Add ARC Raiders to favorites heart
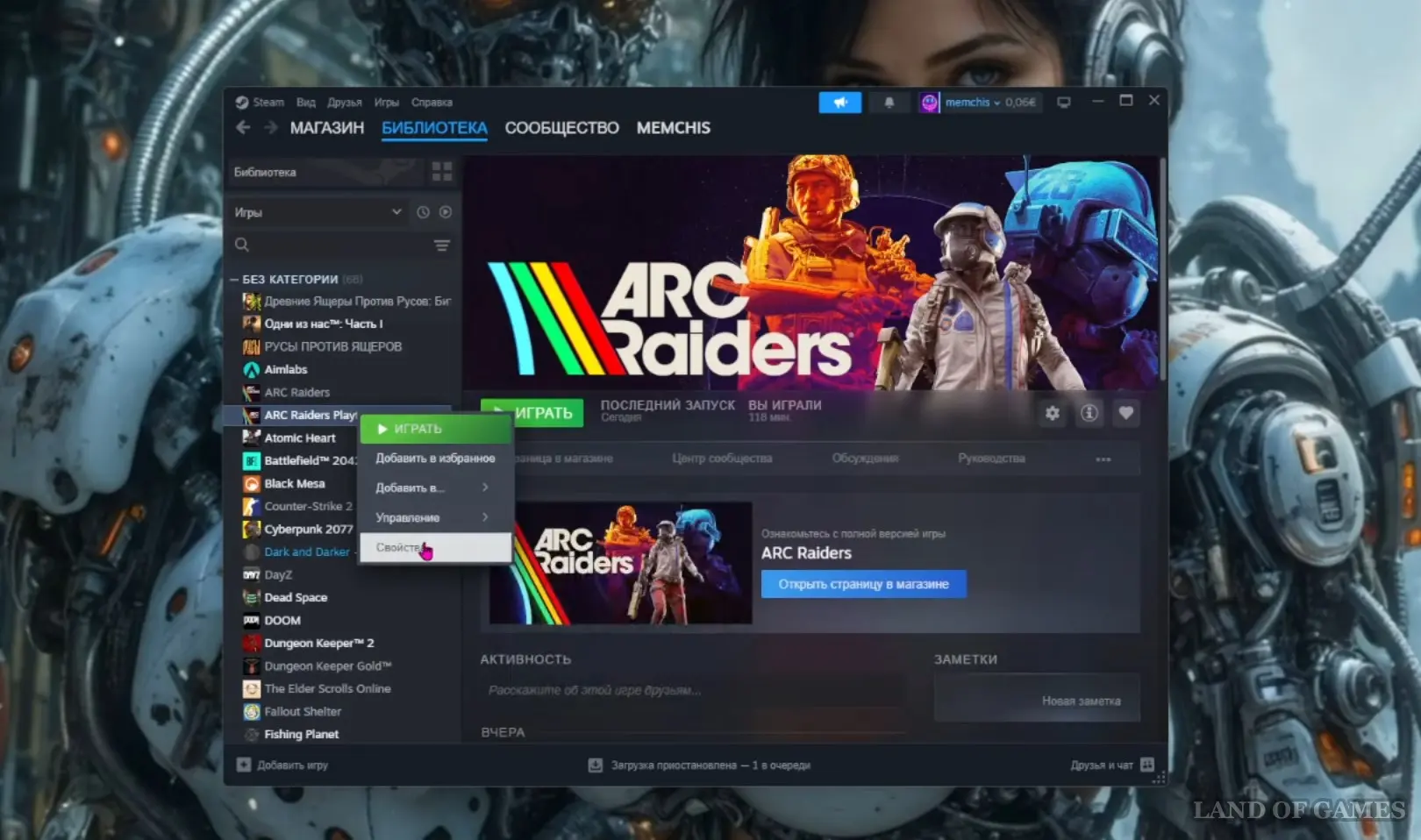Screen dimensions: 1421x840 (1125, 413)
